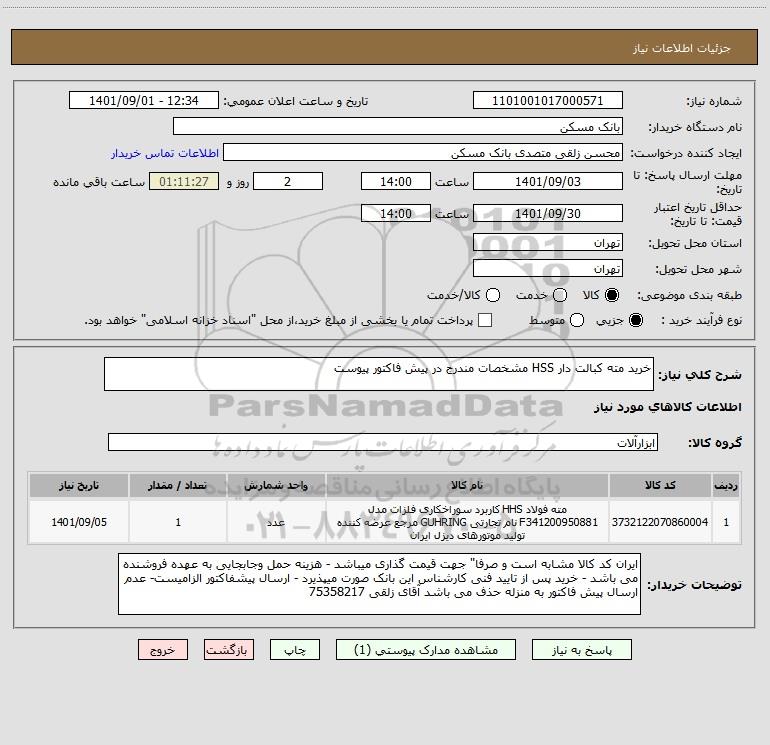Select the متوسط purchase type radio
The width and height of the screenshot is (770, 745).
pyautogui.click(x=577, y=321)
